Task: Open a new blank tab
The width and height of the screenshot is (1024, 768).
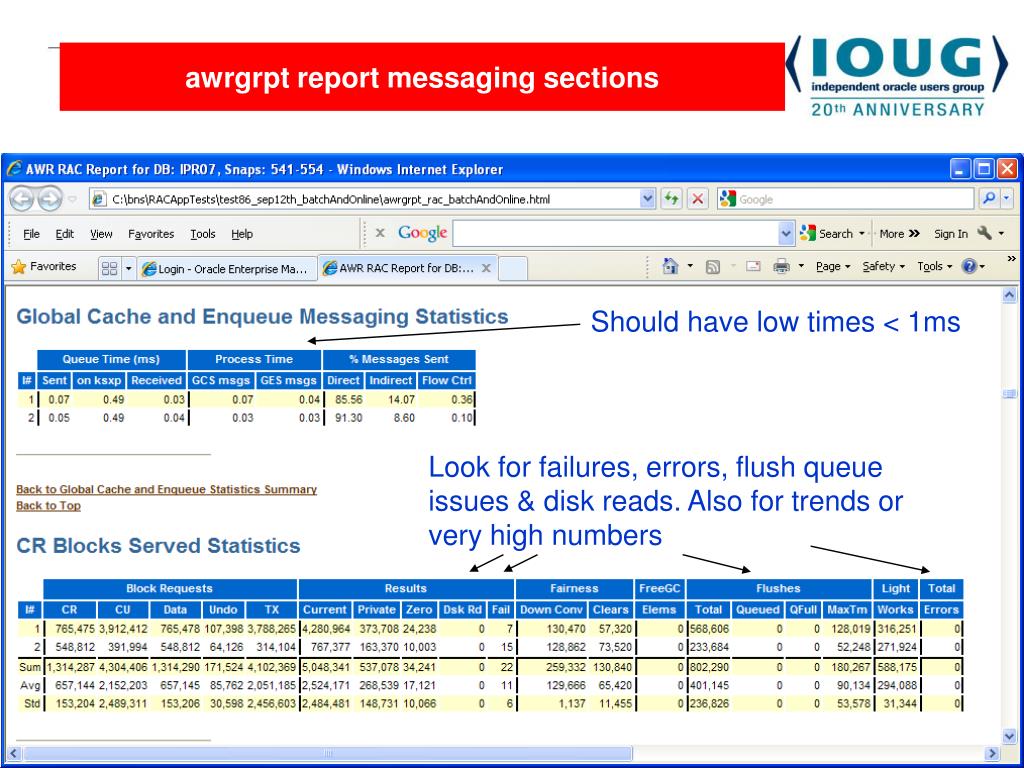Action: [x=513, y=268]
